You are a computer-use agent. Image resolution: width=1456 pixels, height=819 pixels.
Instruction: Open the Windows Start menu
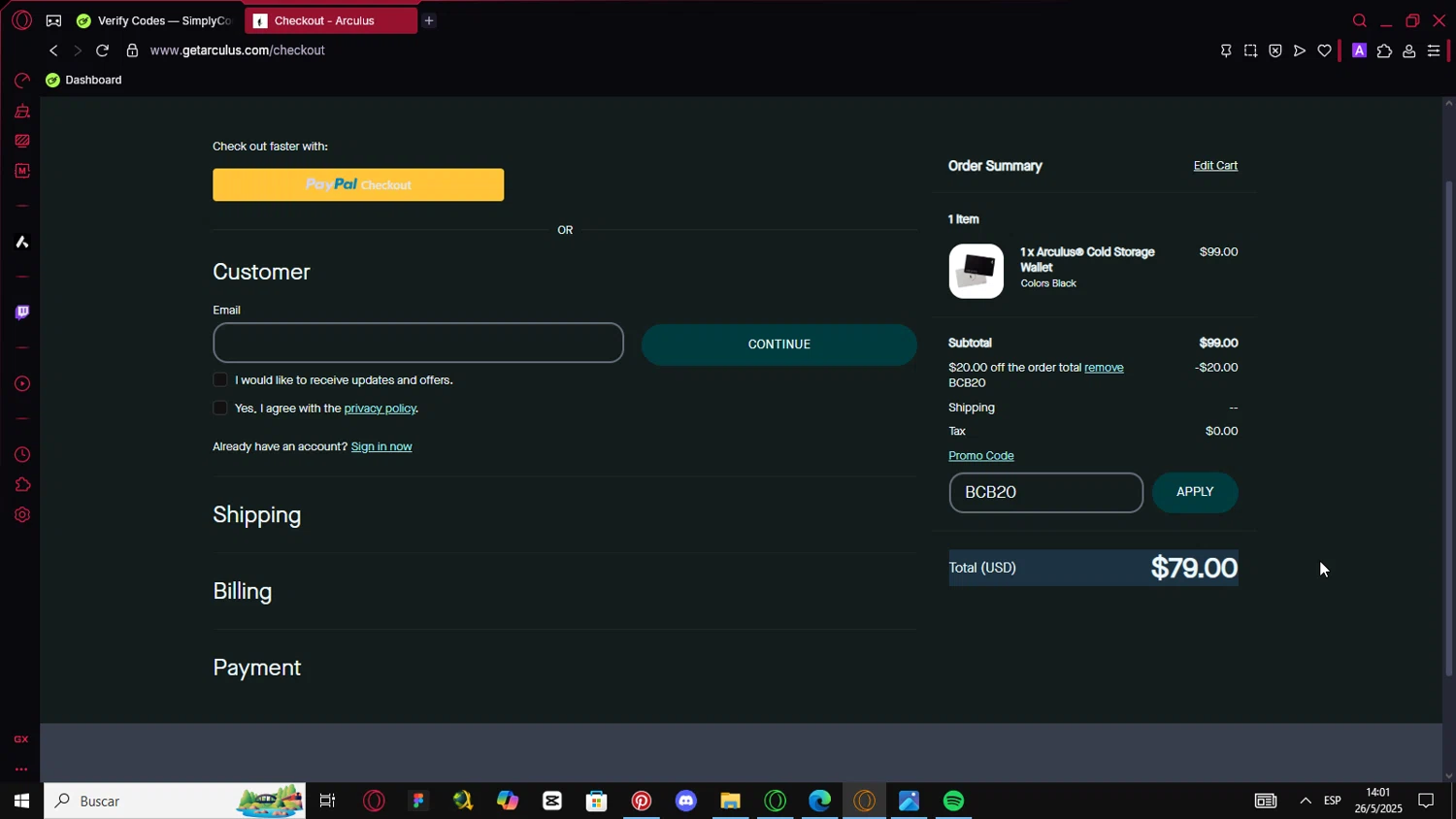(x=21, y=801)
